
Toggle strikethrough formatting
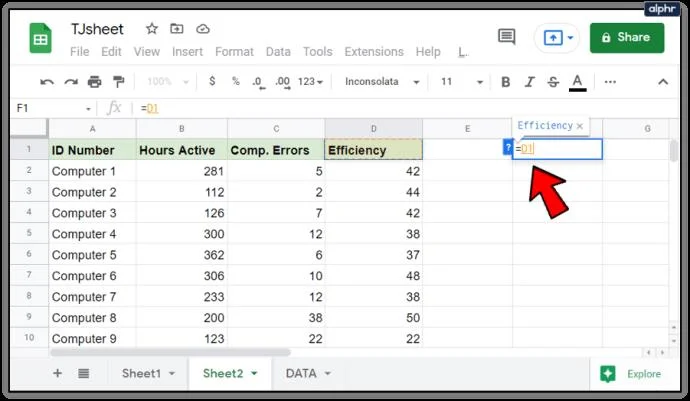click(x=553, y=82)
